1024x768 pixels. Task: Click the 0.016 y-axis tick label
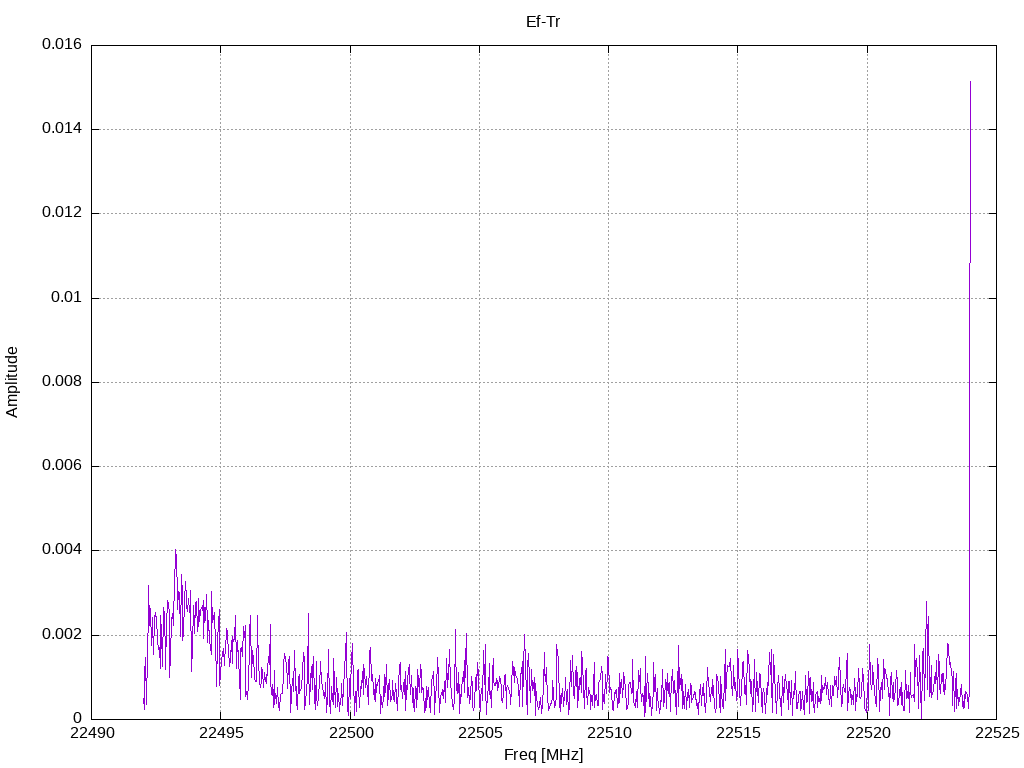coord(62,45)
